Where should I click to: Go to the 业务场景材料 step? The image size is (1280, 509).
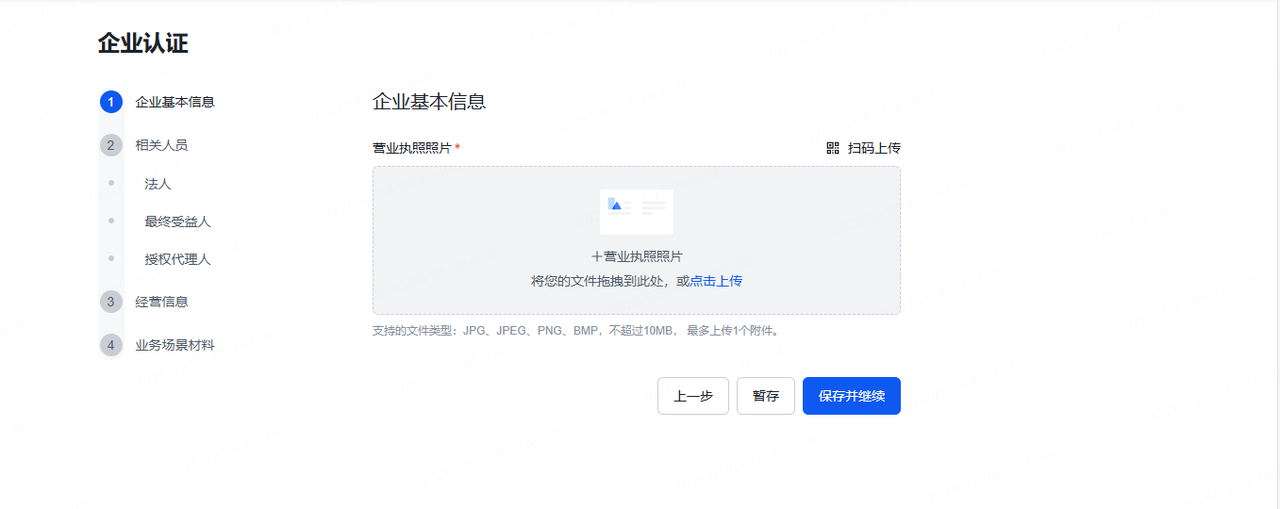[x=175, y=345]
